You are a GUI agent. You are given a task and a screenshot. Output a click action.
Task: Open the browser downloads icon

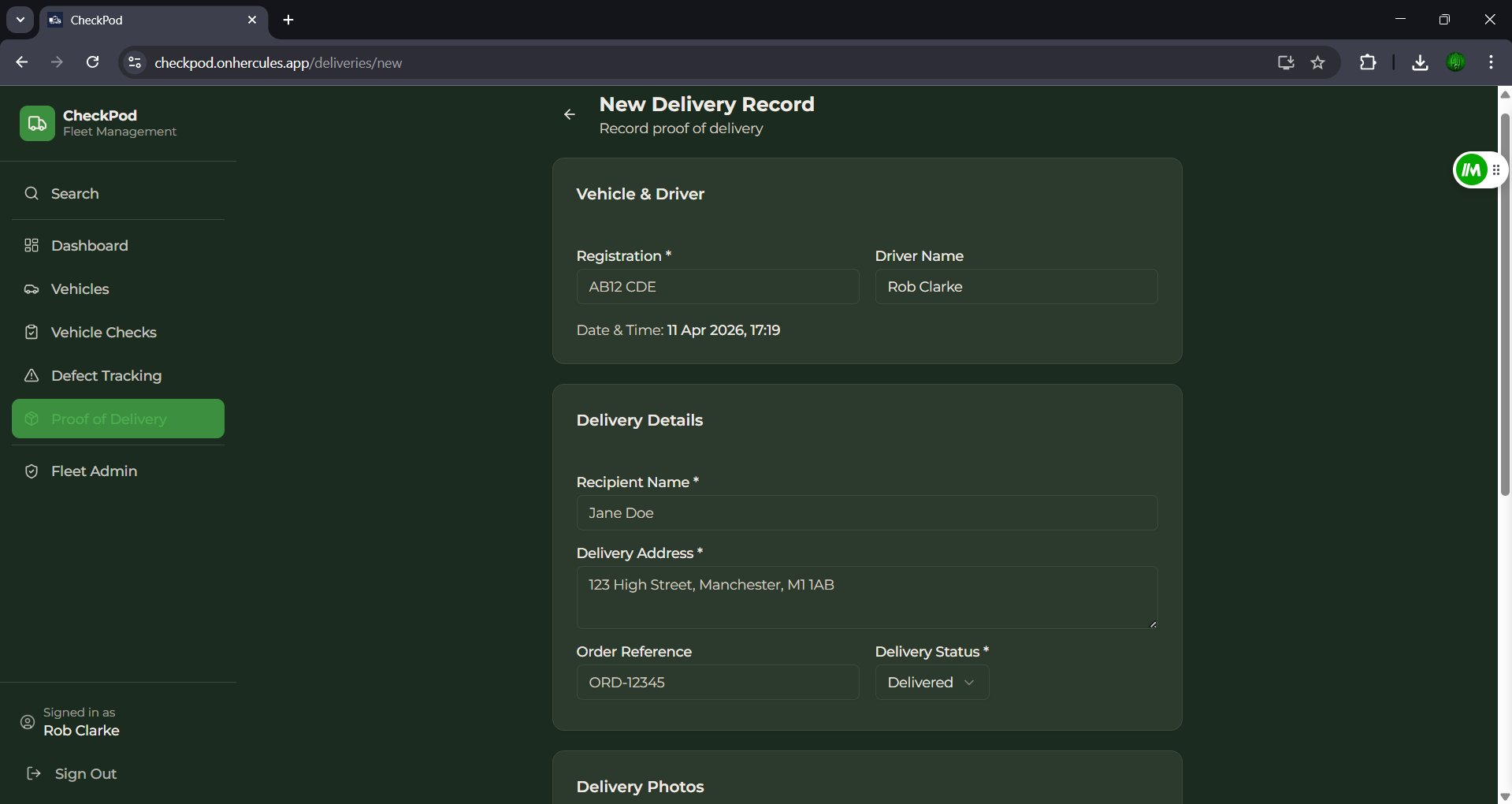pos(1420,63)
